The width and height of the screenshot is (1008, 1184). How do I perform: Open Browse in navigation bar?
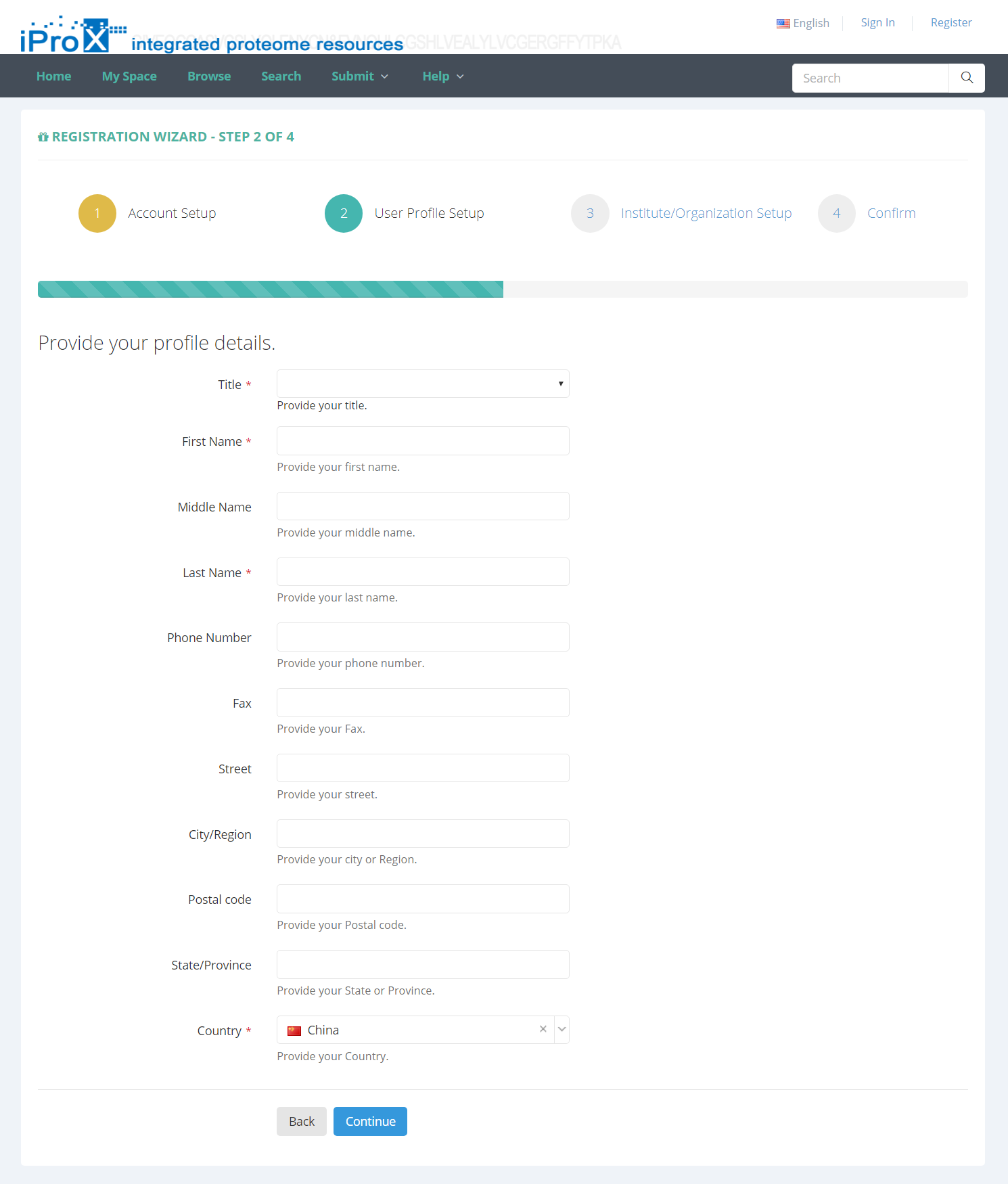(209, 76)
